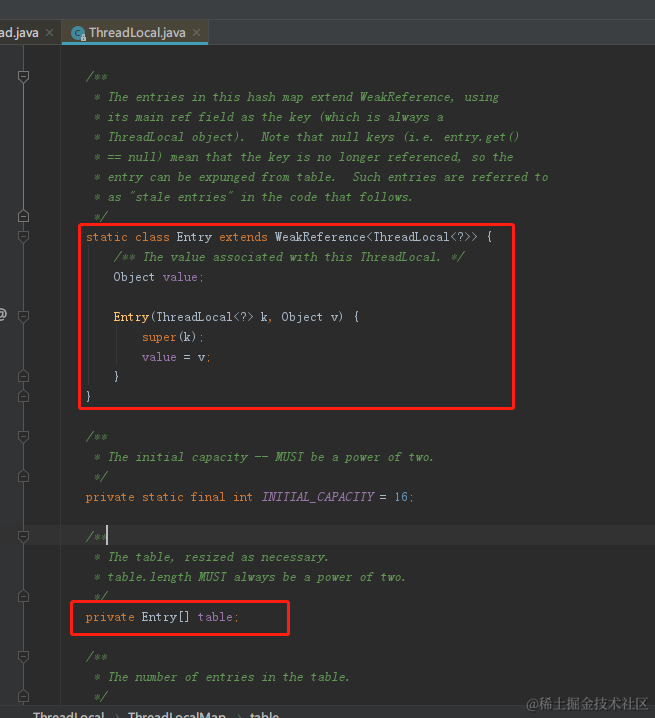Click the Entry class closing fold marker

tap(23, 396)
